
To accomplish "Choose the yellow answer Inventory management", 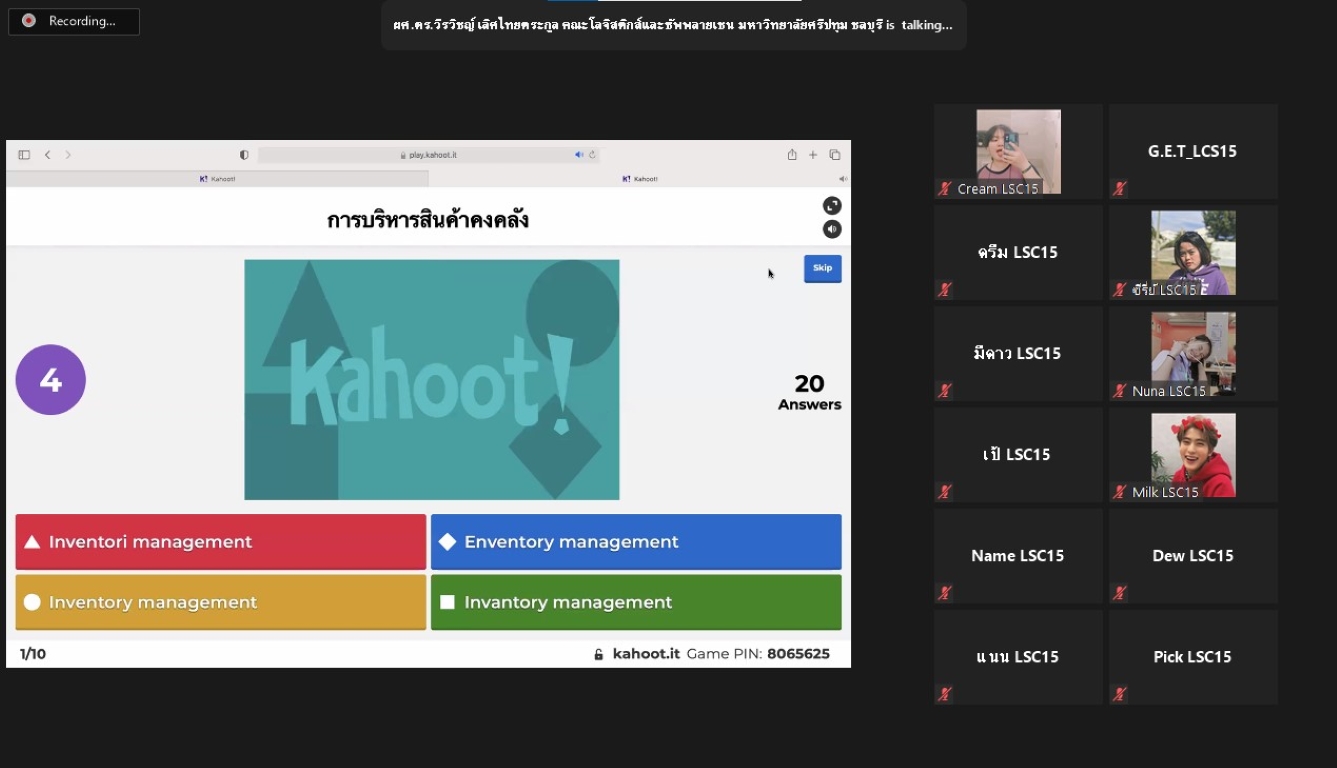I will pos(221,602).
